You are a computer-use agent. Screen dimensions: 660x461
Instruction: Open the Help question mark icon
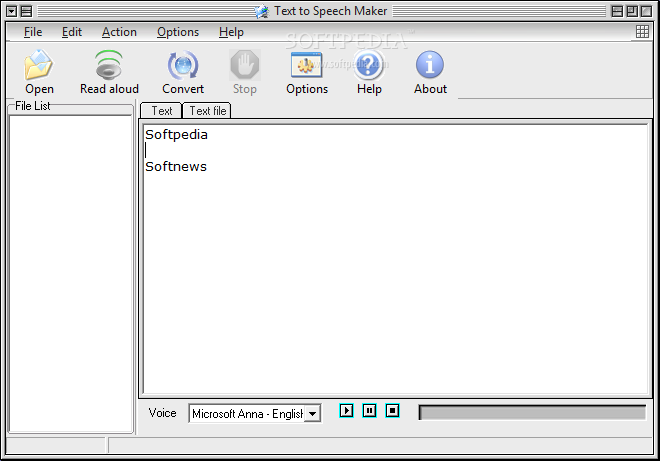coord(368,65)
